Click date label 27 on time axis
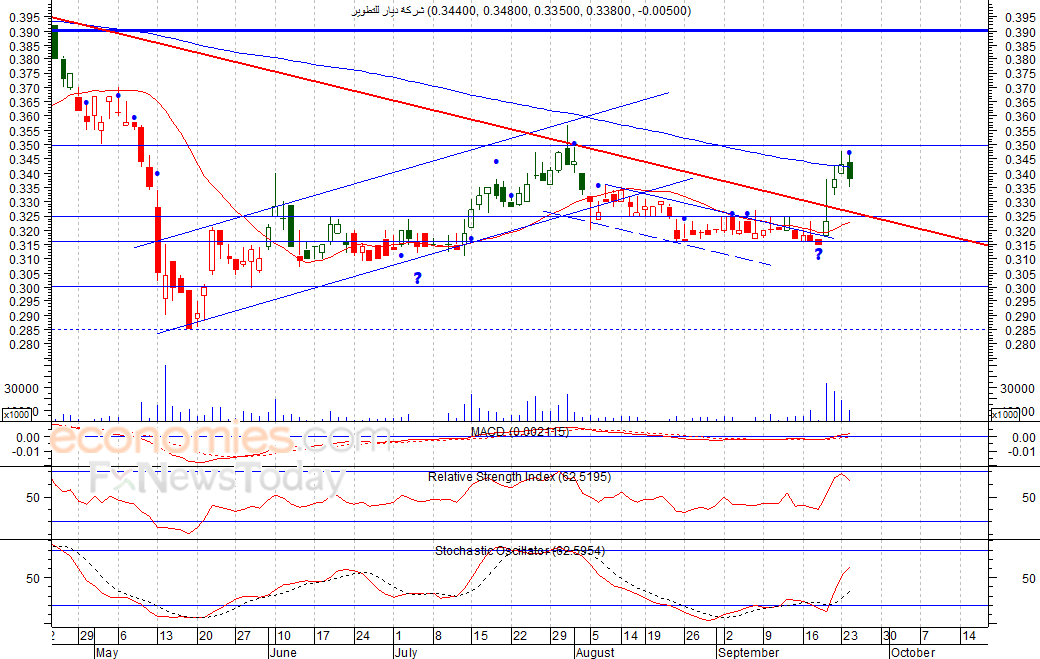This screenshot has width=1040, height=659. pyautogui.click(x=244, y=636)
